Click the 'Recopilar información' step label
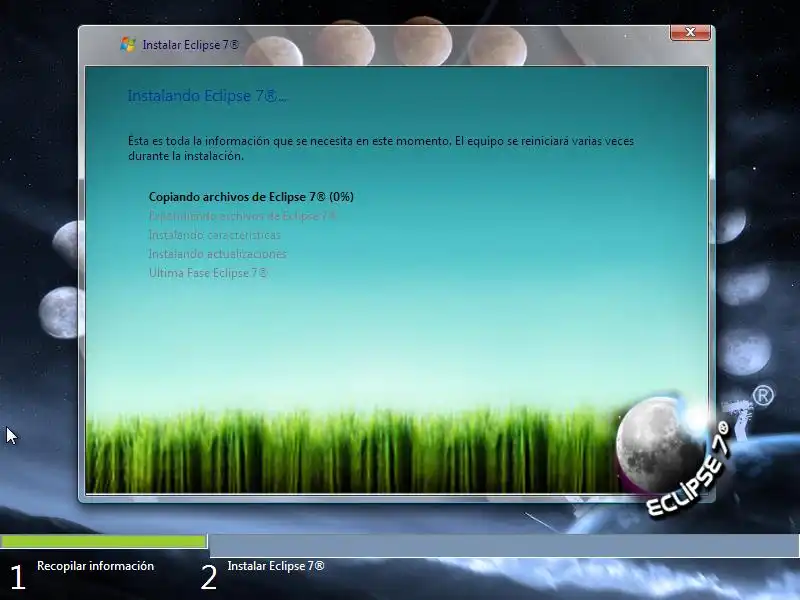Image resolution: width=800 pixels, height=600 pixels. tap(95, 566)
